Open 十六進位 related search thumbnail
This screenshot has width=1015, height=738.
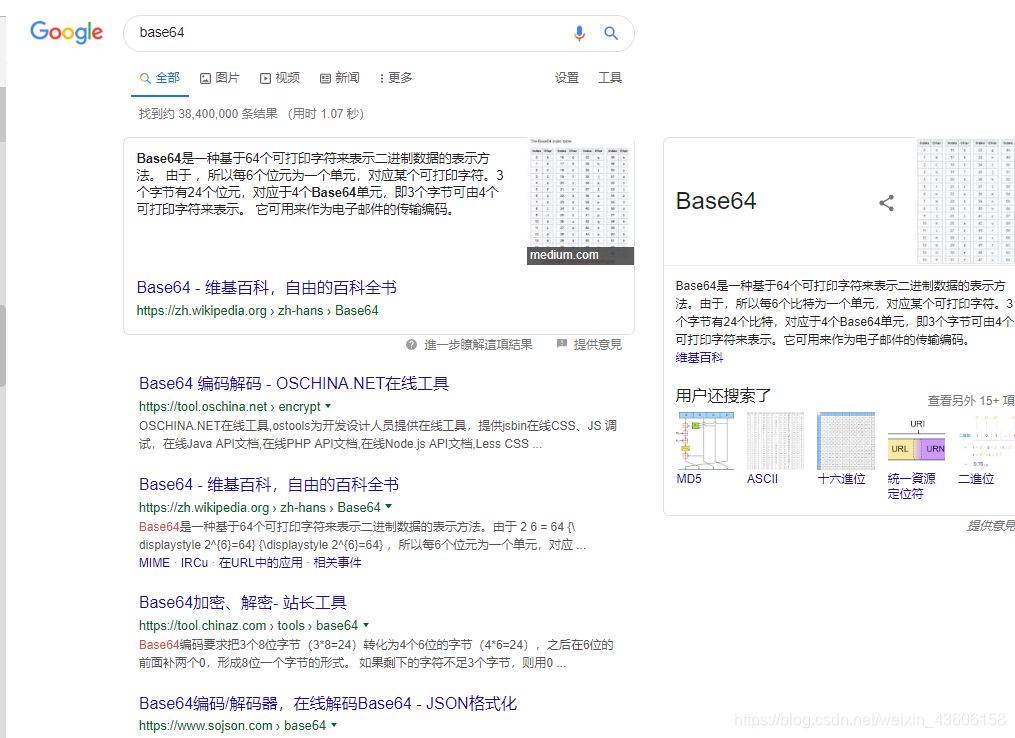pyautogui.click(x=846, y=441)
